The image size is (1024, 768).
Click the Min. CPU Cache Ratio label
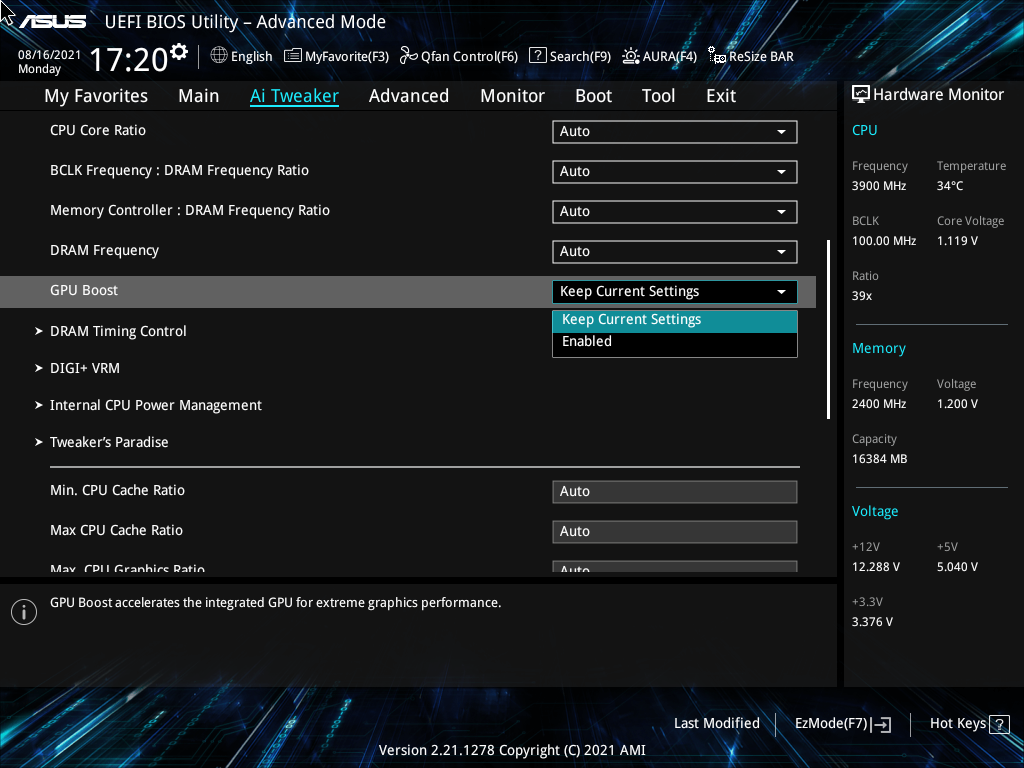coord(118,490)
